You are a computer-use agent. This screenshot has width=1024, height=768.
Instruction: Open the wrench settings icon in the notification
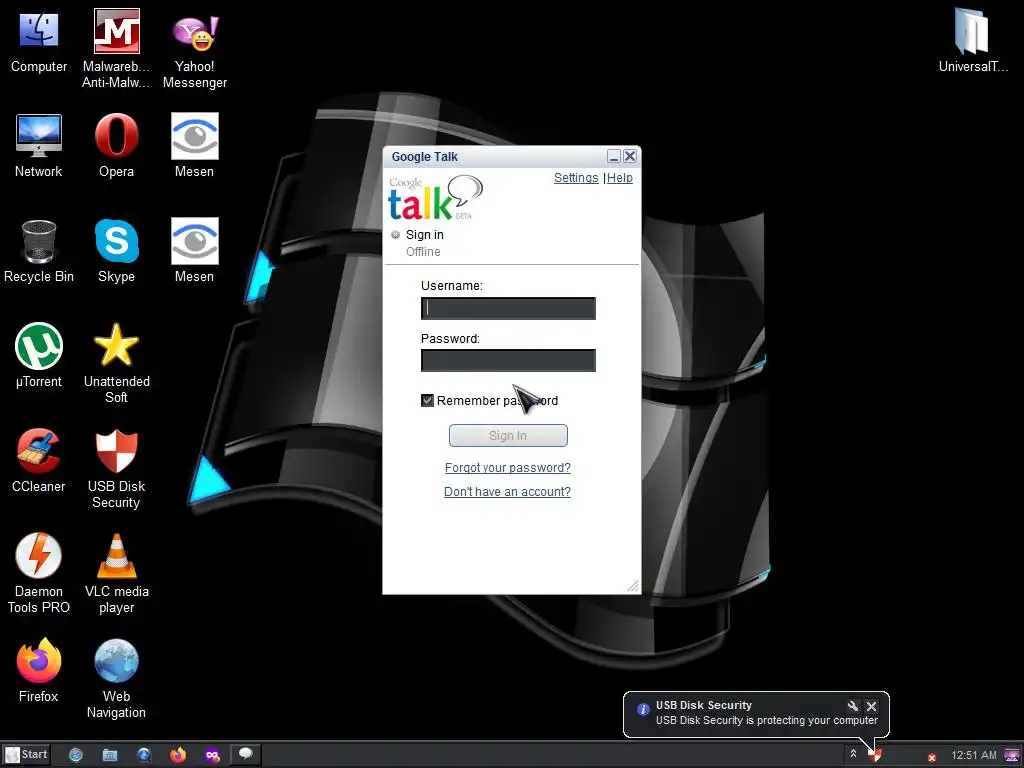852,706
